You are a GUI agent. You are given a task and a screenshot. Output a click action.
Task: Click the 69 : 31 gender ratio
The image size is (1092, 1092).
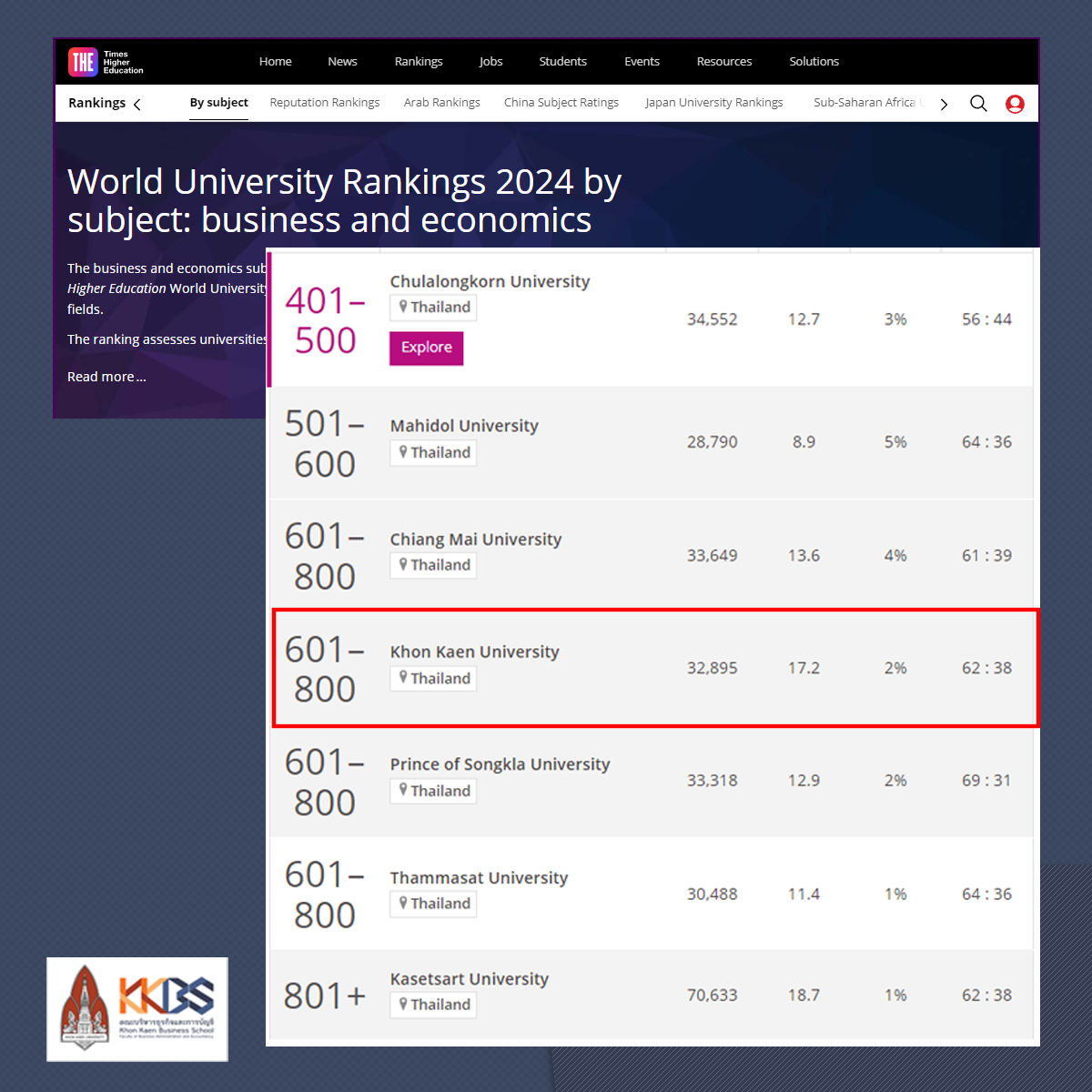tap(986, 781)
